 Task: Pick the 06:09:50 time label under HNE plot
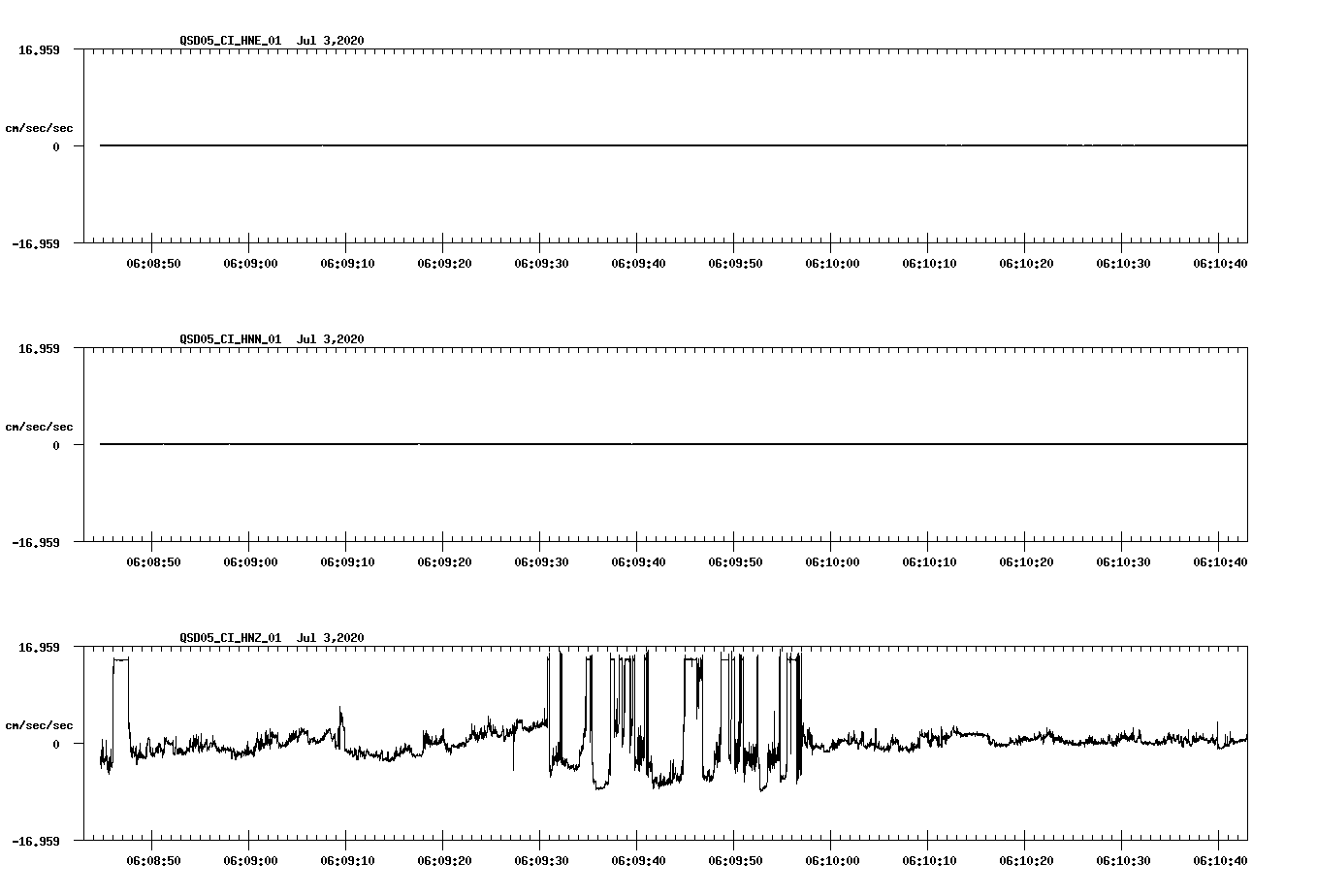[x=735, y=264]
